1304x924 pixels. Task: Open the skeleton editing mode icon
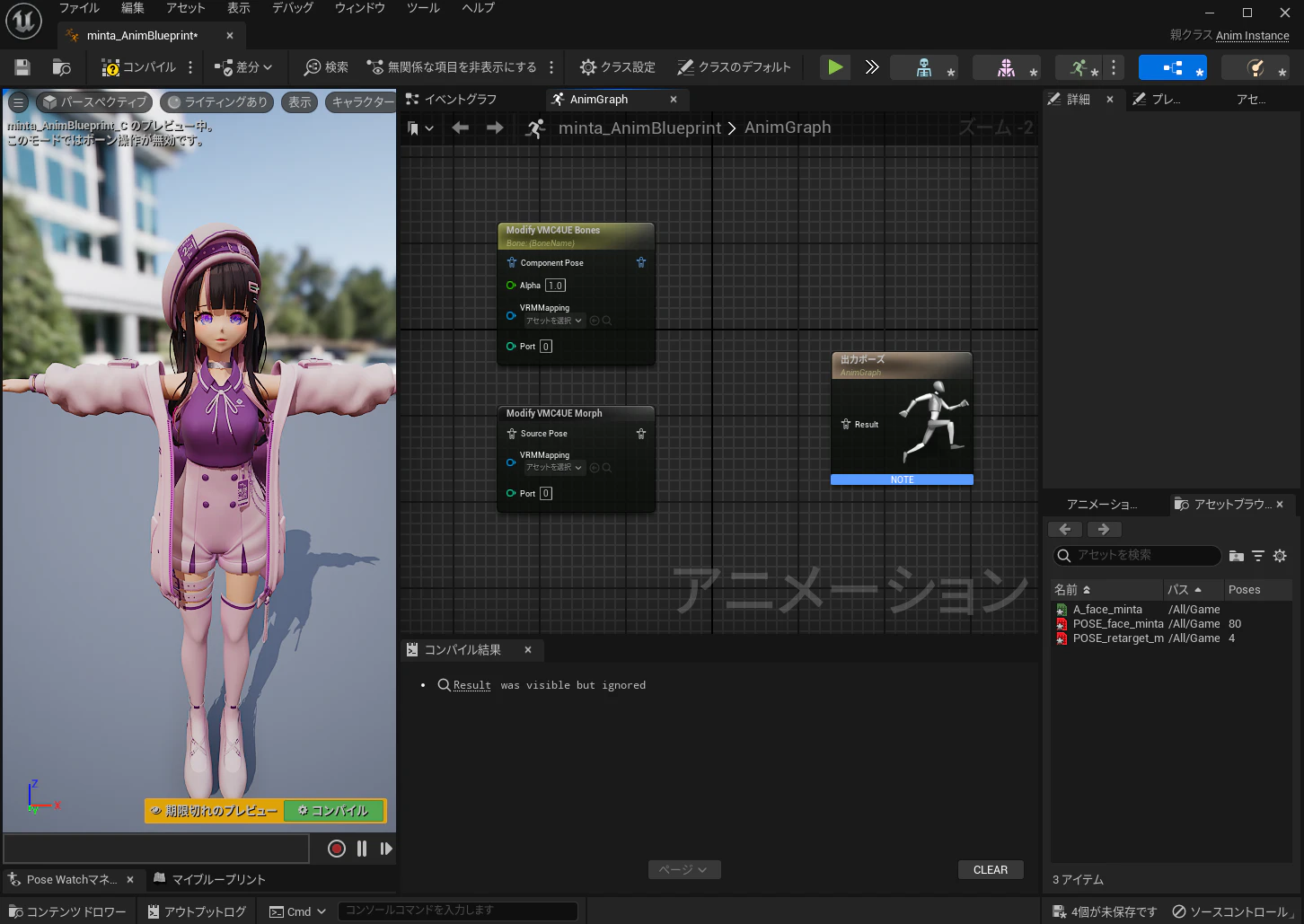coord(924,67)
